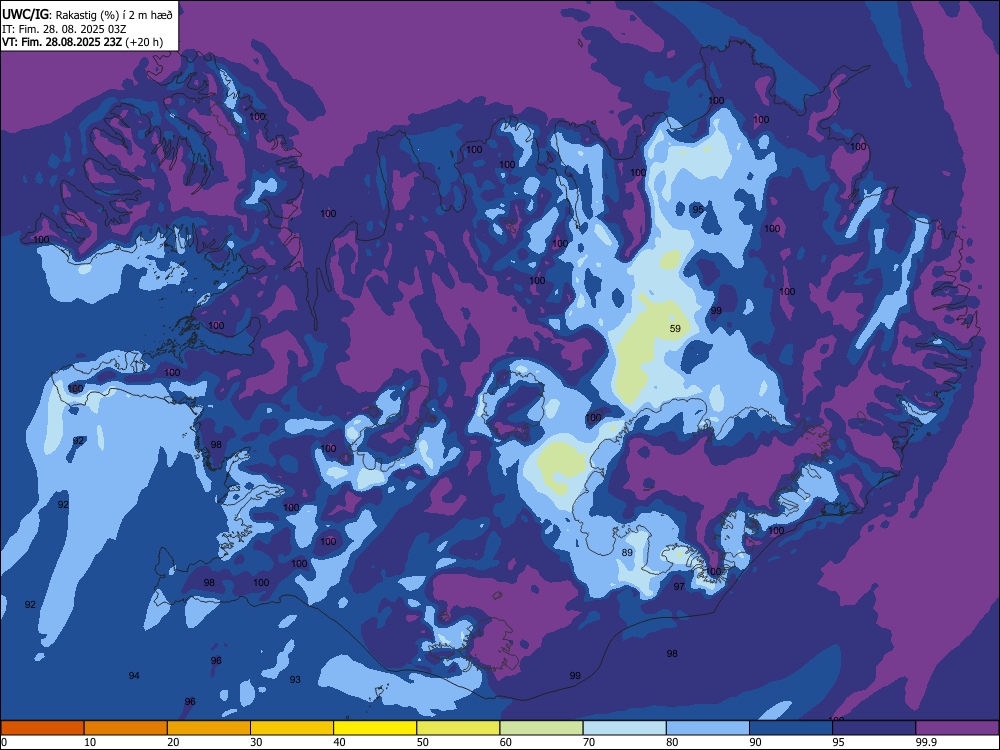The width and height of the screenshot is (1000, 750).
Task: Click the 90–95 dark blue legend swatch
Action: coord(791,728)
